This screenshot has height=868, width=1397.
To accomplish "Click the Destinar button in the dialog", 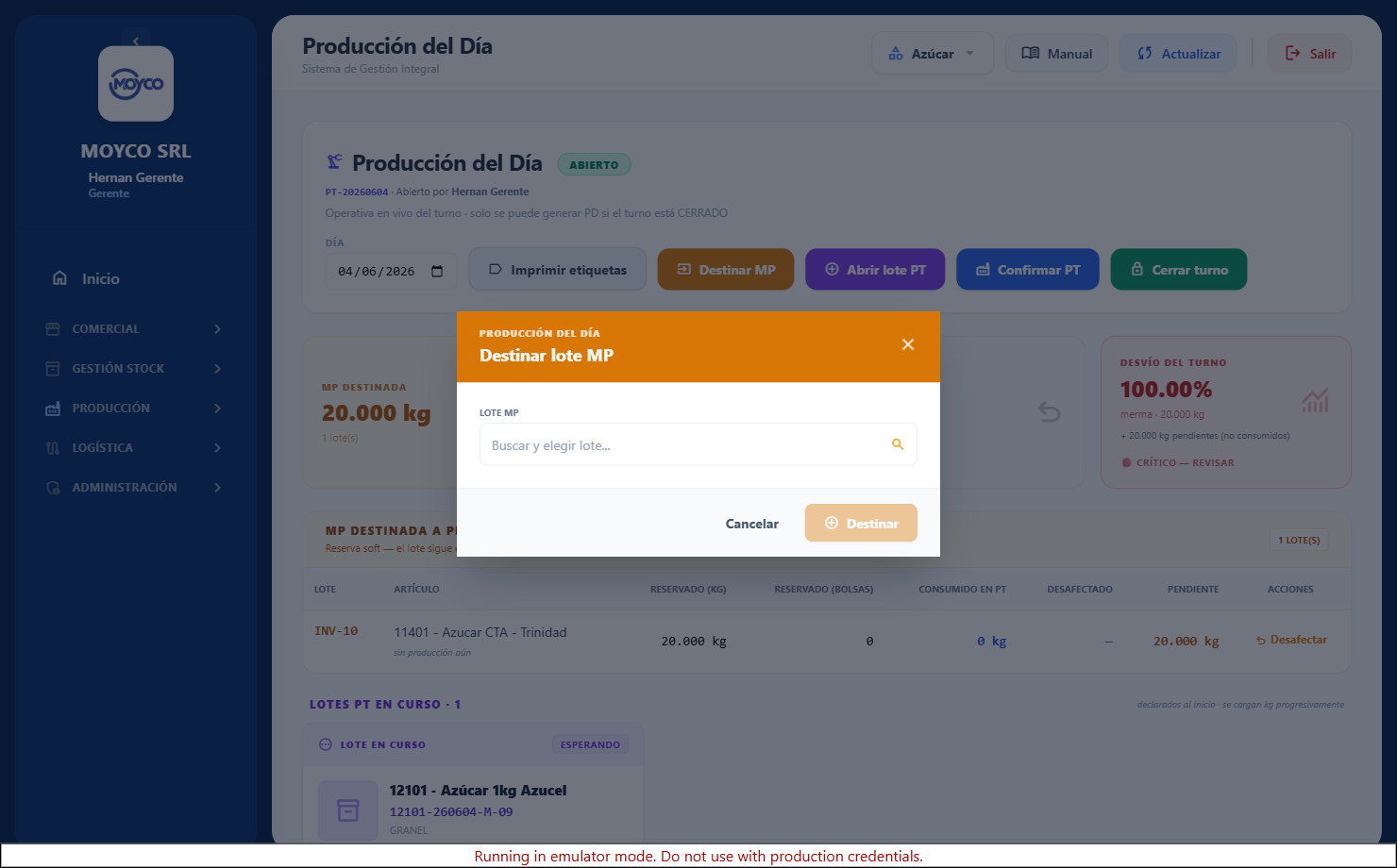I will coord(861,524).
